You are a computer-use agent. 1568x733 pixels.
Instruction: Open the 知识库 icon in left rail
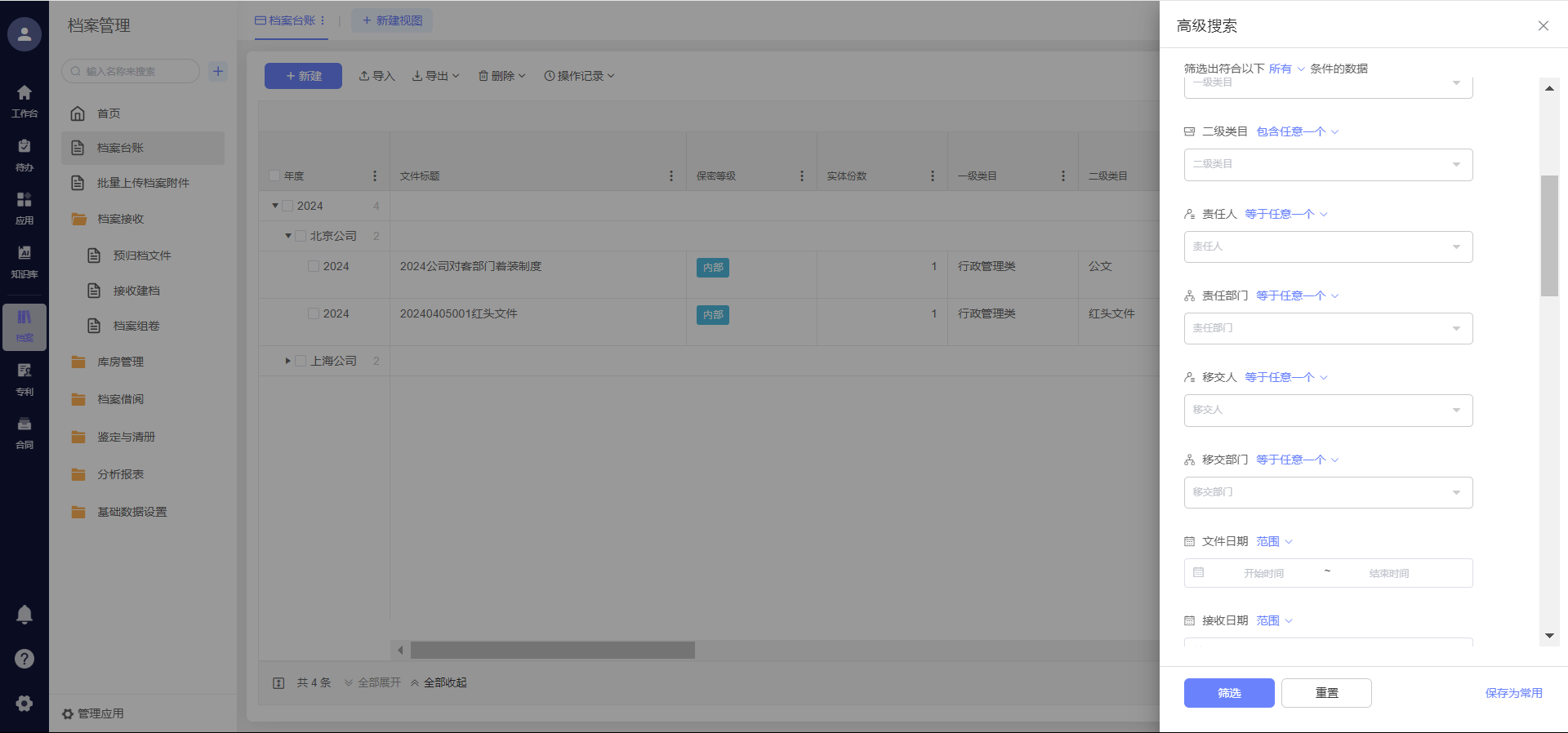24,261
